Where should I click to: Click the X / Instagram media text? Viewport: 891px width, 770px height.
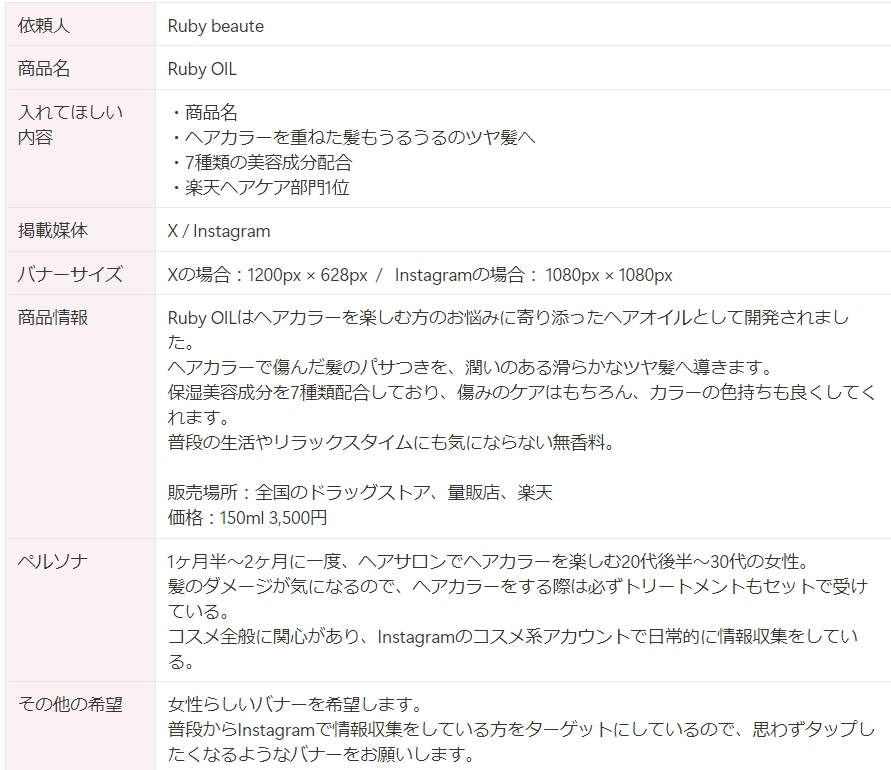pos(219,231)
